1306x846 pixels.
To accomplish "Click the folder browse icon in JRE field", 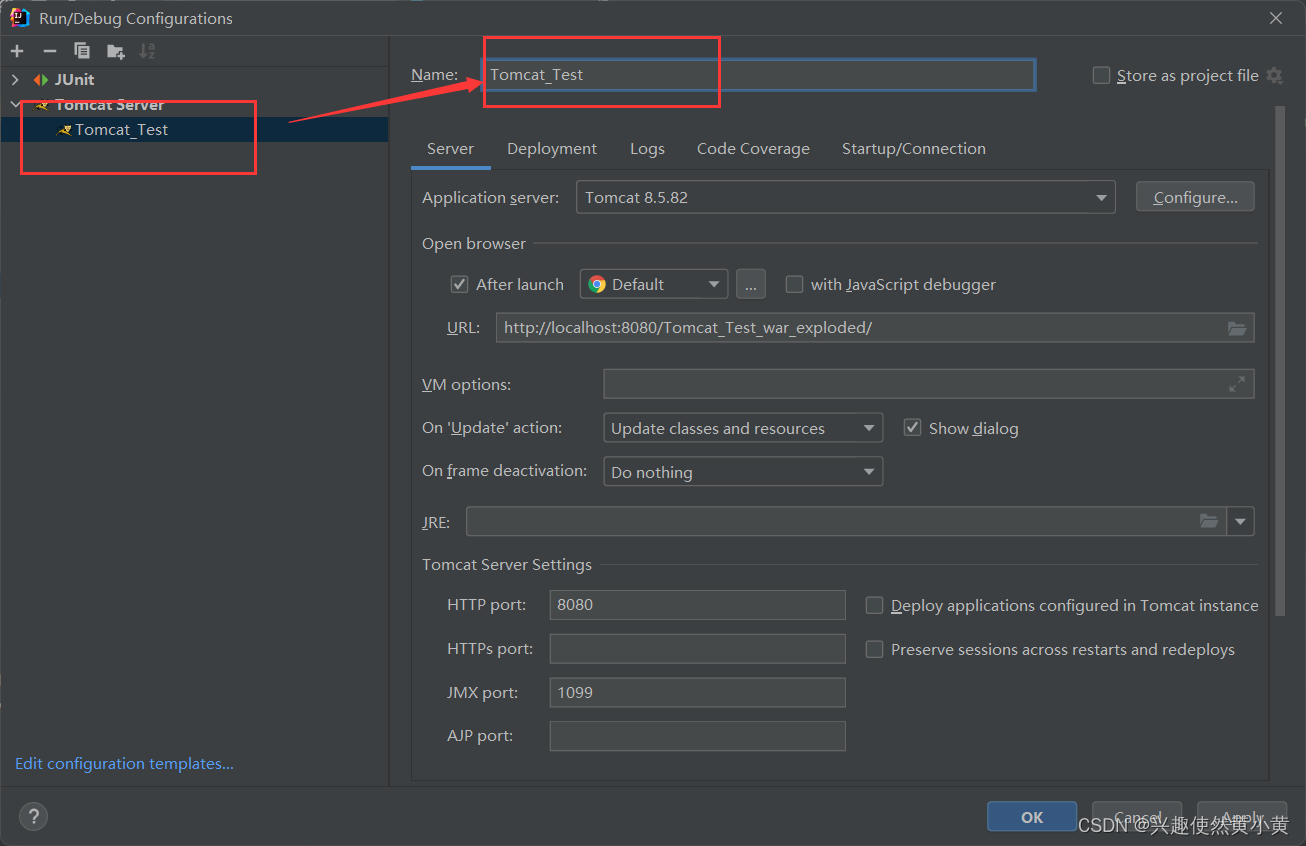I will pos(1209,521).
